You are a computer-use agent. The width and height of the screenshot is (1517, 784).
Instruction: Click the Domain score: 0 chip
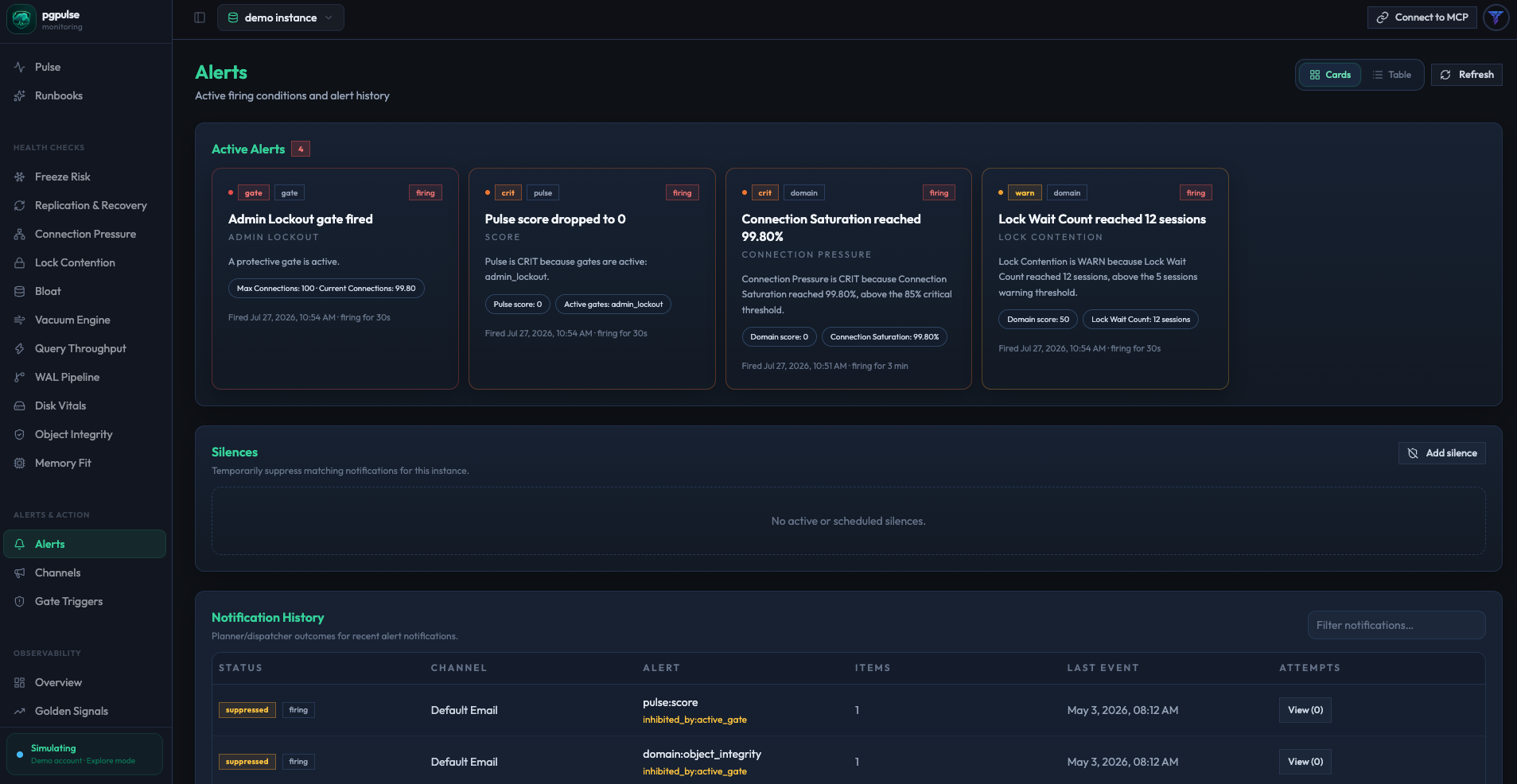point(779,337)
